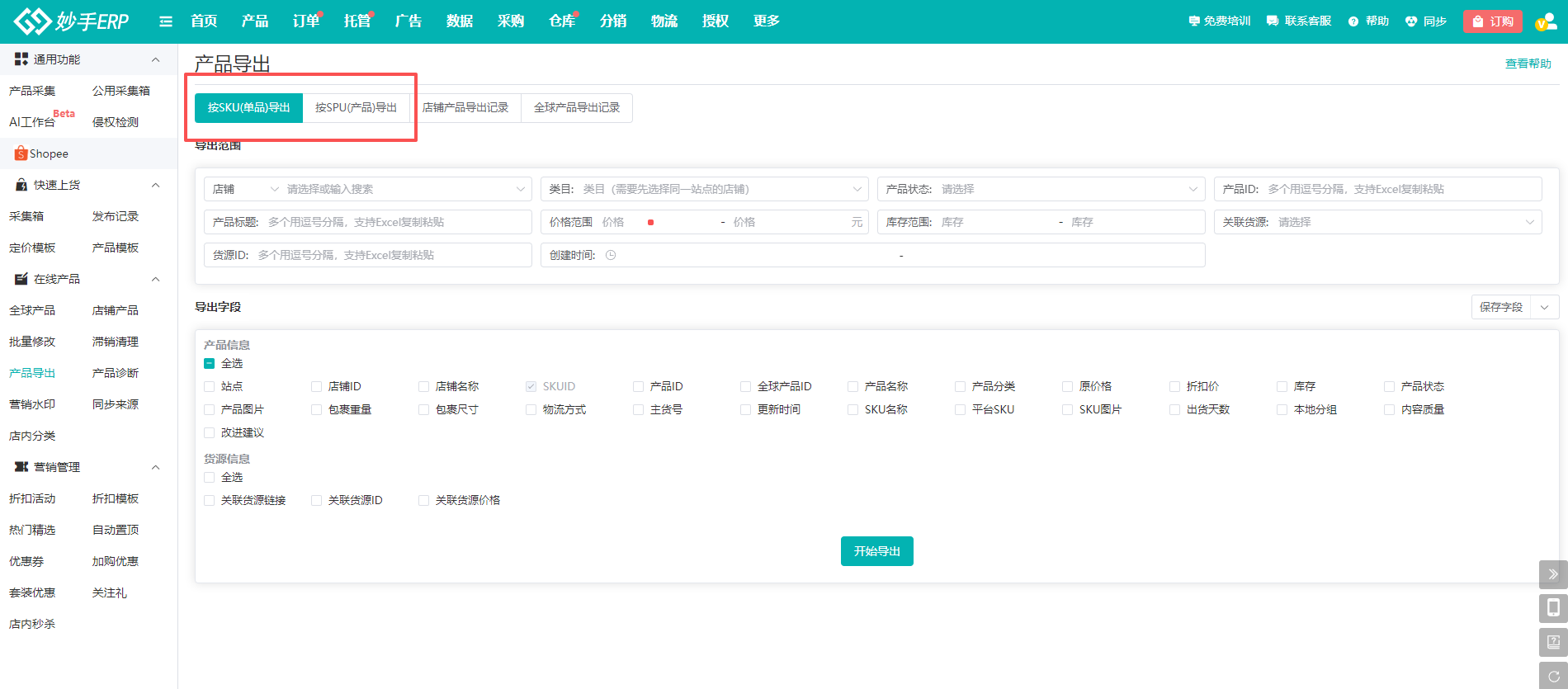Click the 开始导出 button
1568x689 pixels.
876,551
